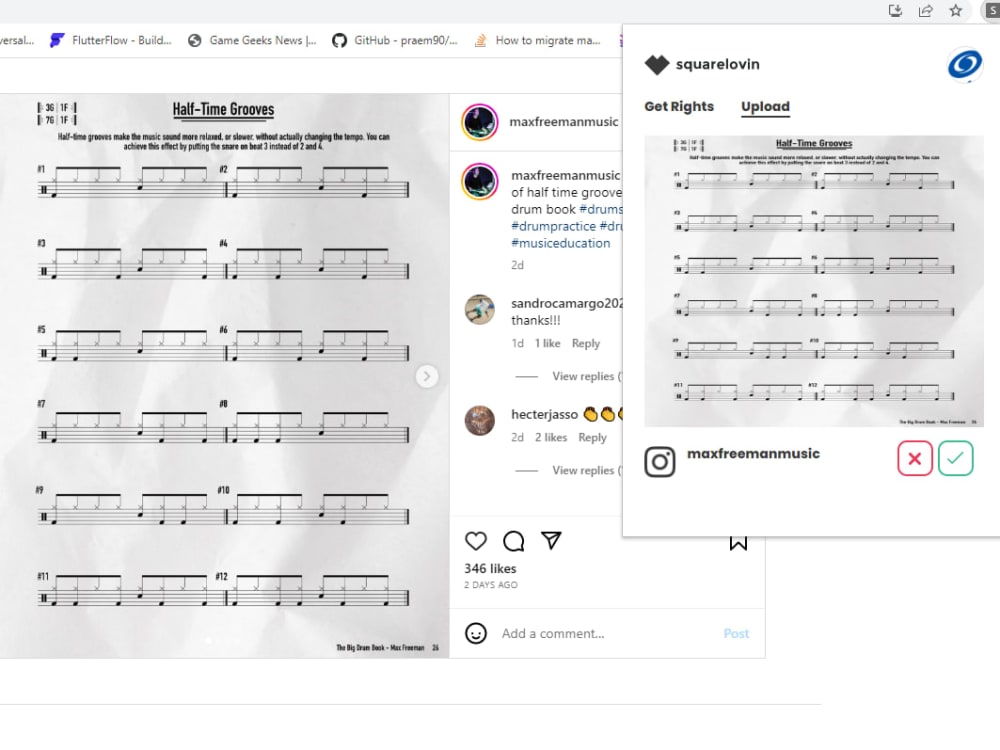Switch to the Get Rights tab
The image size is (1000, 750).
[679, 107]
